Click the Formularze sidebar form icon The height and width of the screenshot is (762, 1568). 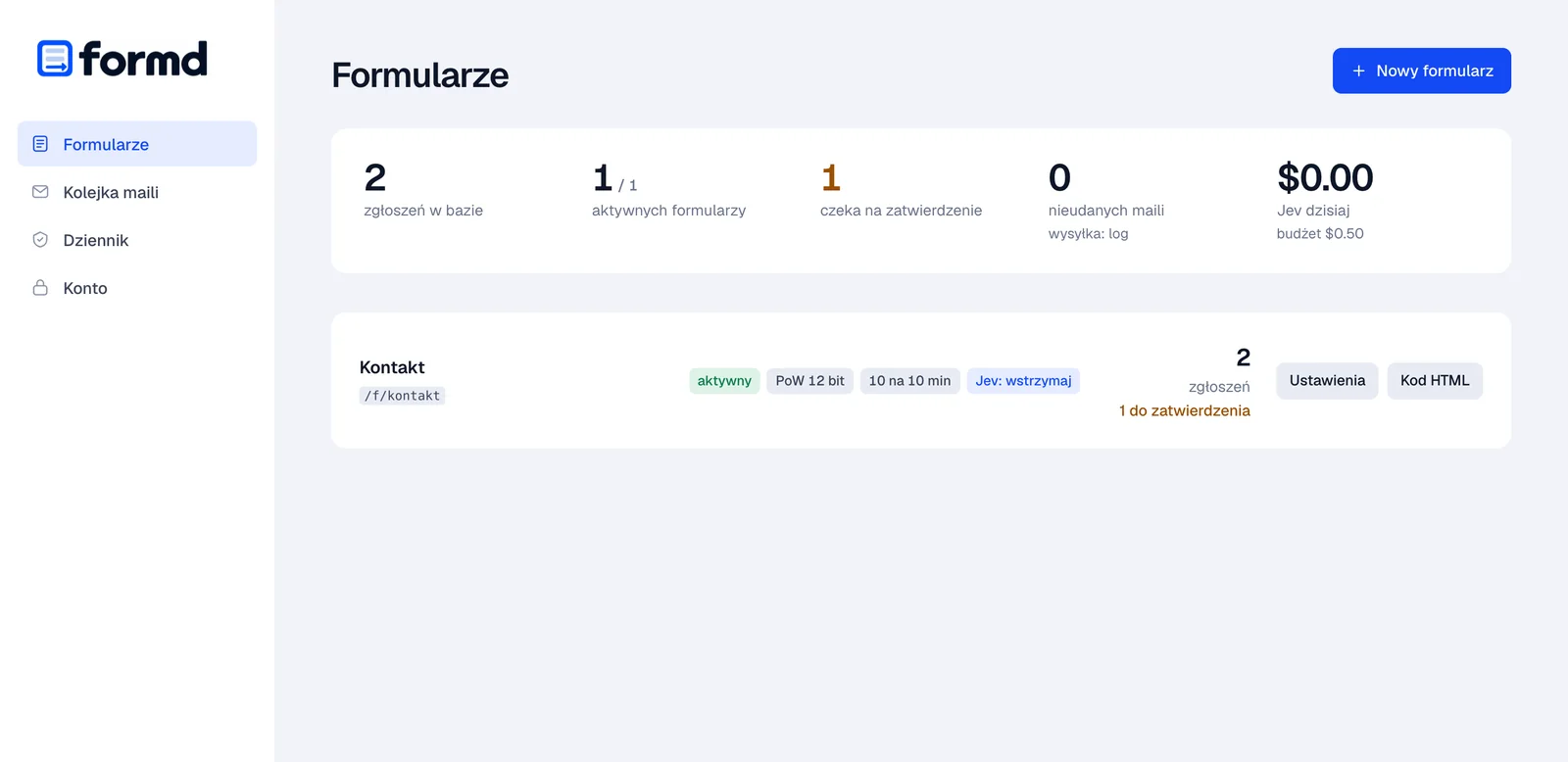tap(40, 144)
